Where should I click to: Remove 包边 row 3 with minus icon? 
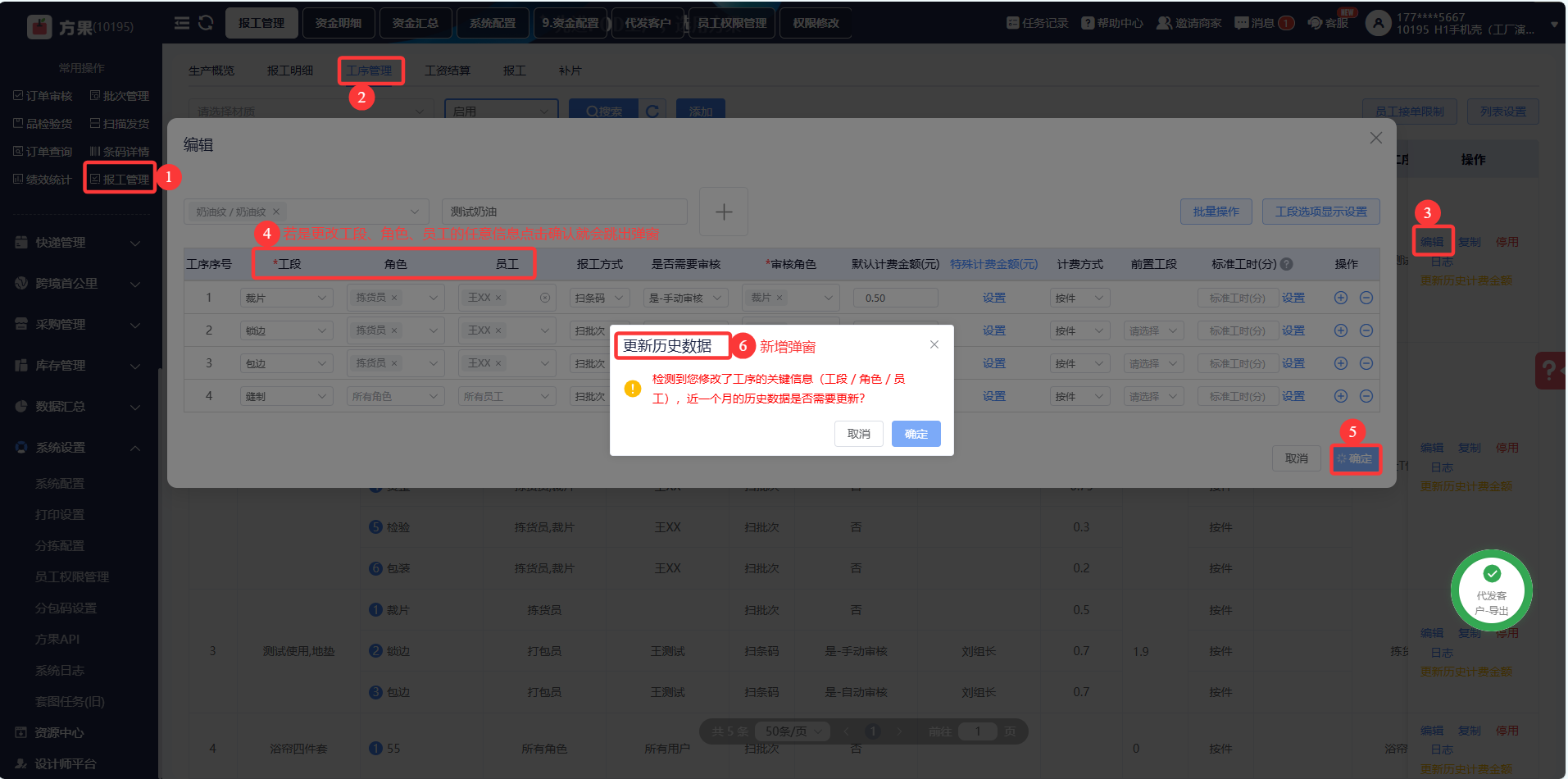(1366, 363)
